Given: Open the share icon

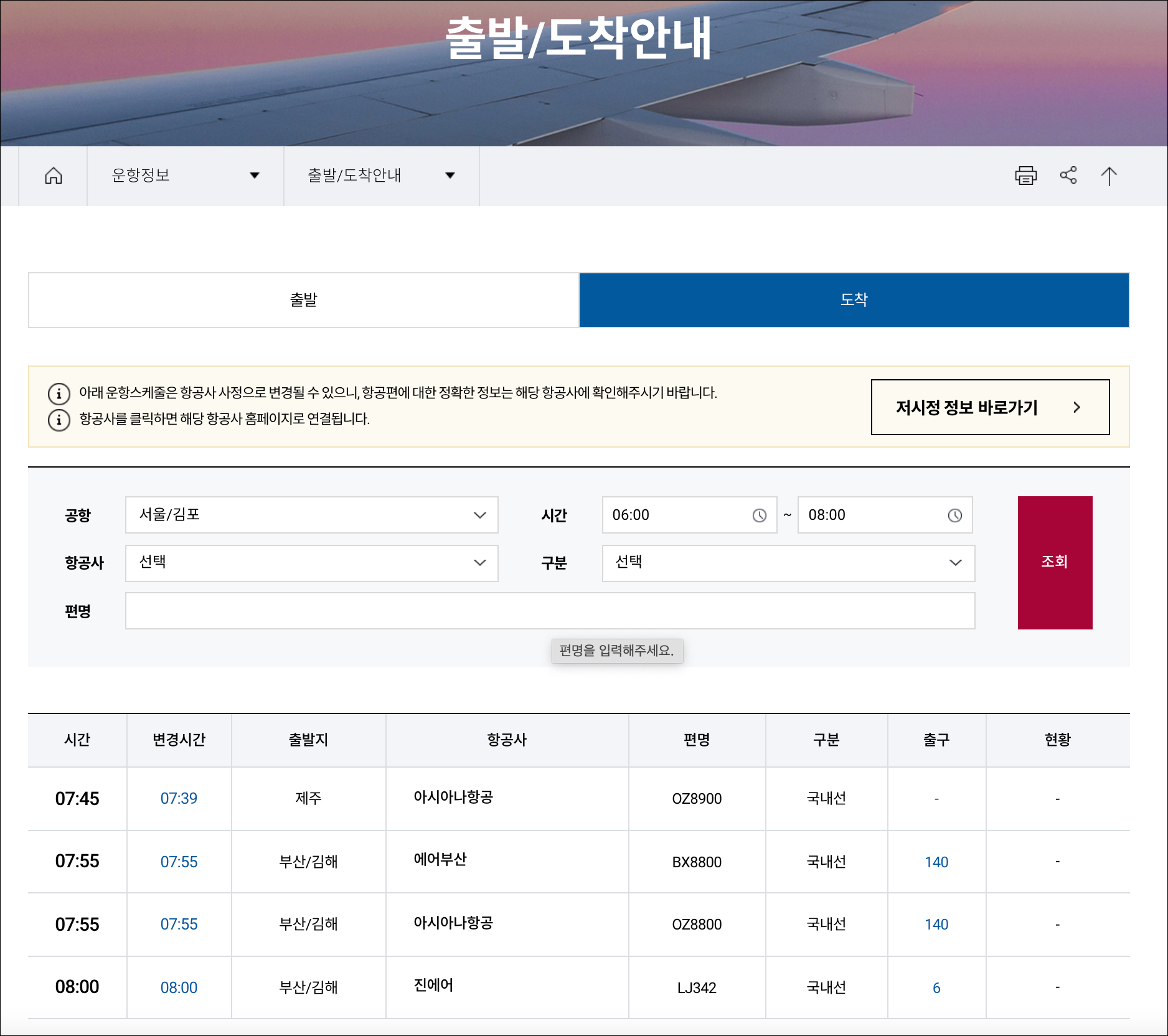Looking at the screenshot, I should tap(1068, 175).
